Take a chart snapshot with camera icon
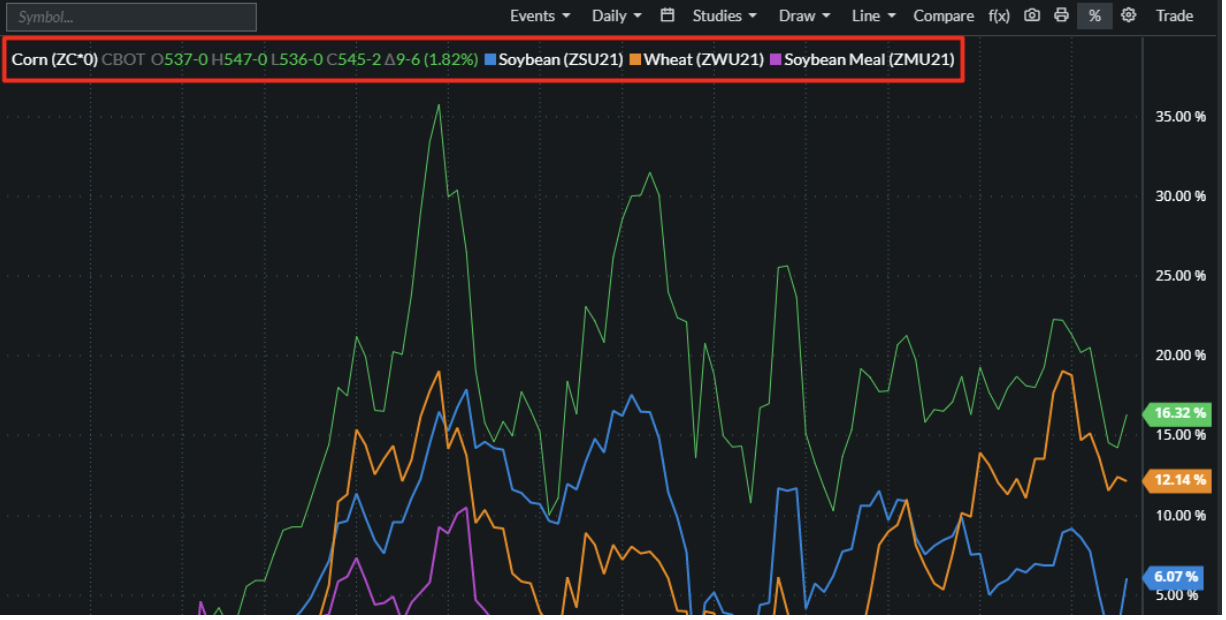Screen dimensions: 1226x620 tap(1032, 16)
